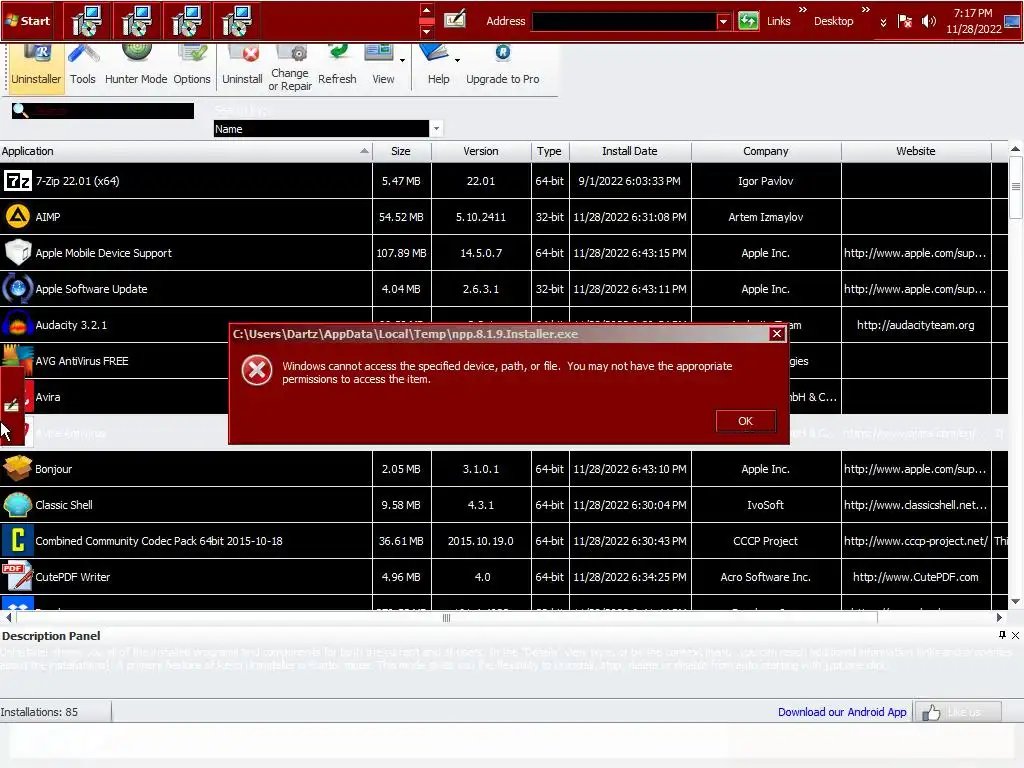Image resolution: width=1024 pixels, height=768 pixels.
Task: Click the Like us thumbs-up button
Action: (957, 712)
